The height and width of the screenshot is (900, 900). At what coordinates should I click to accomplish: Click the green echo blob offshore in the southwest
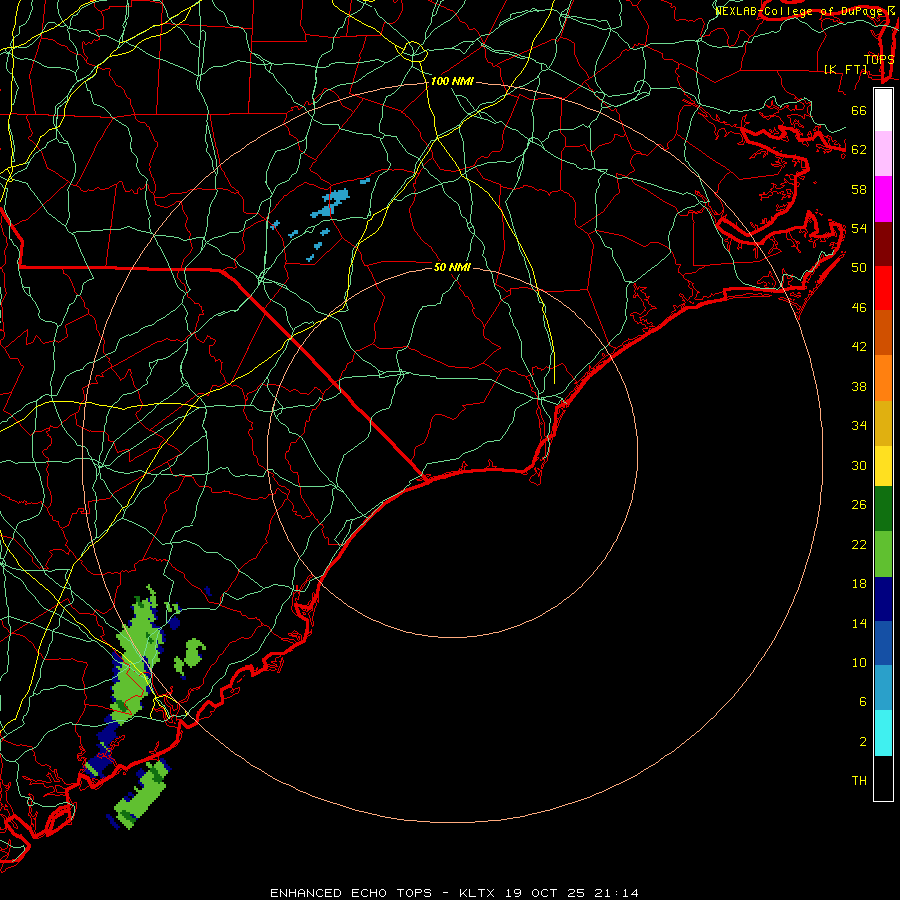[141, 795]
